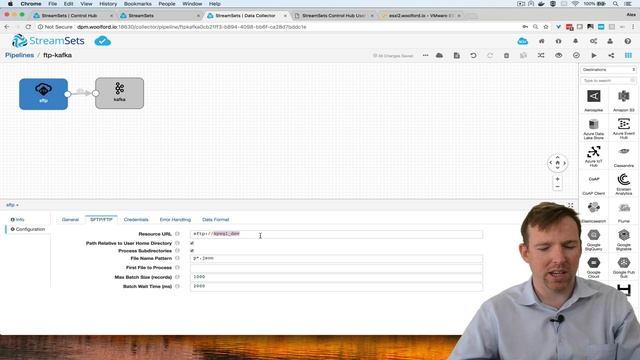Click the blue Control Hub cloud icon
Screen dimensions: 640x360
522,41
